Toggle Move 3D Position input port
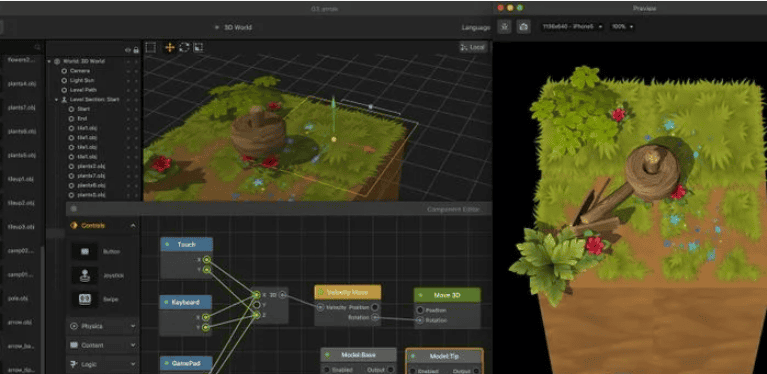 (x=420, y=310)
